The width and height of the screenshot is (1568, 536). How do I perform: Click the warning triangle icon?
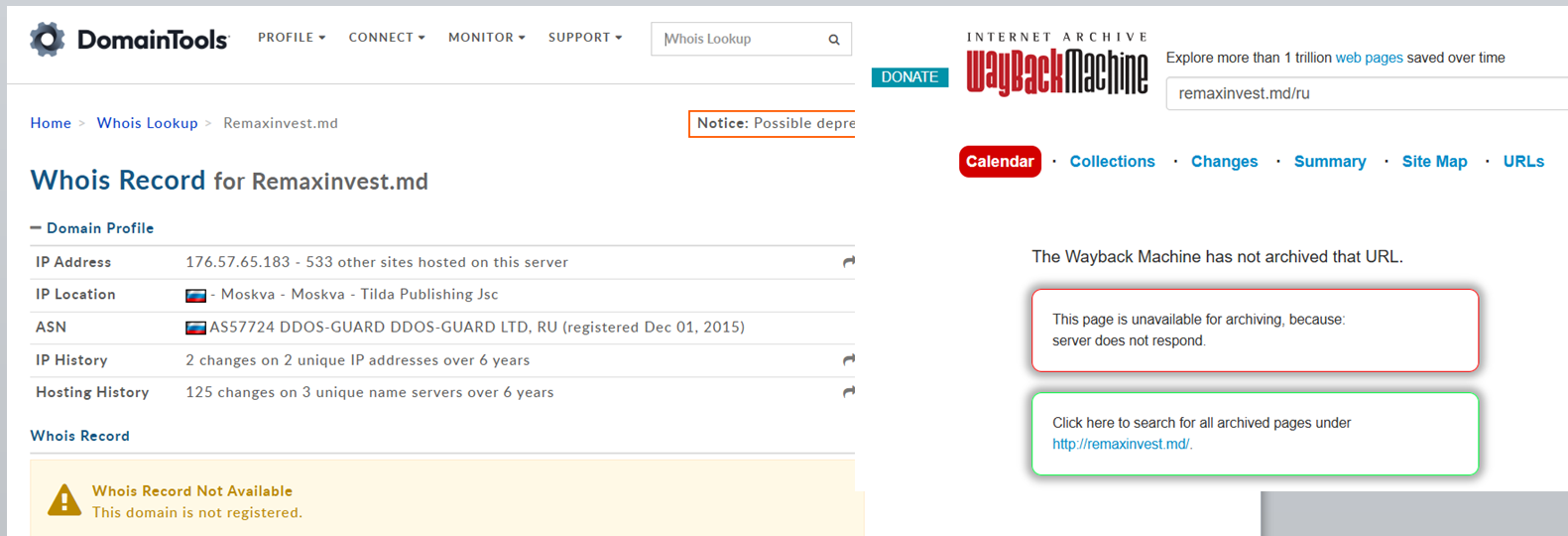pyautogui.click(x=64, y=499)
